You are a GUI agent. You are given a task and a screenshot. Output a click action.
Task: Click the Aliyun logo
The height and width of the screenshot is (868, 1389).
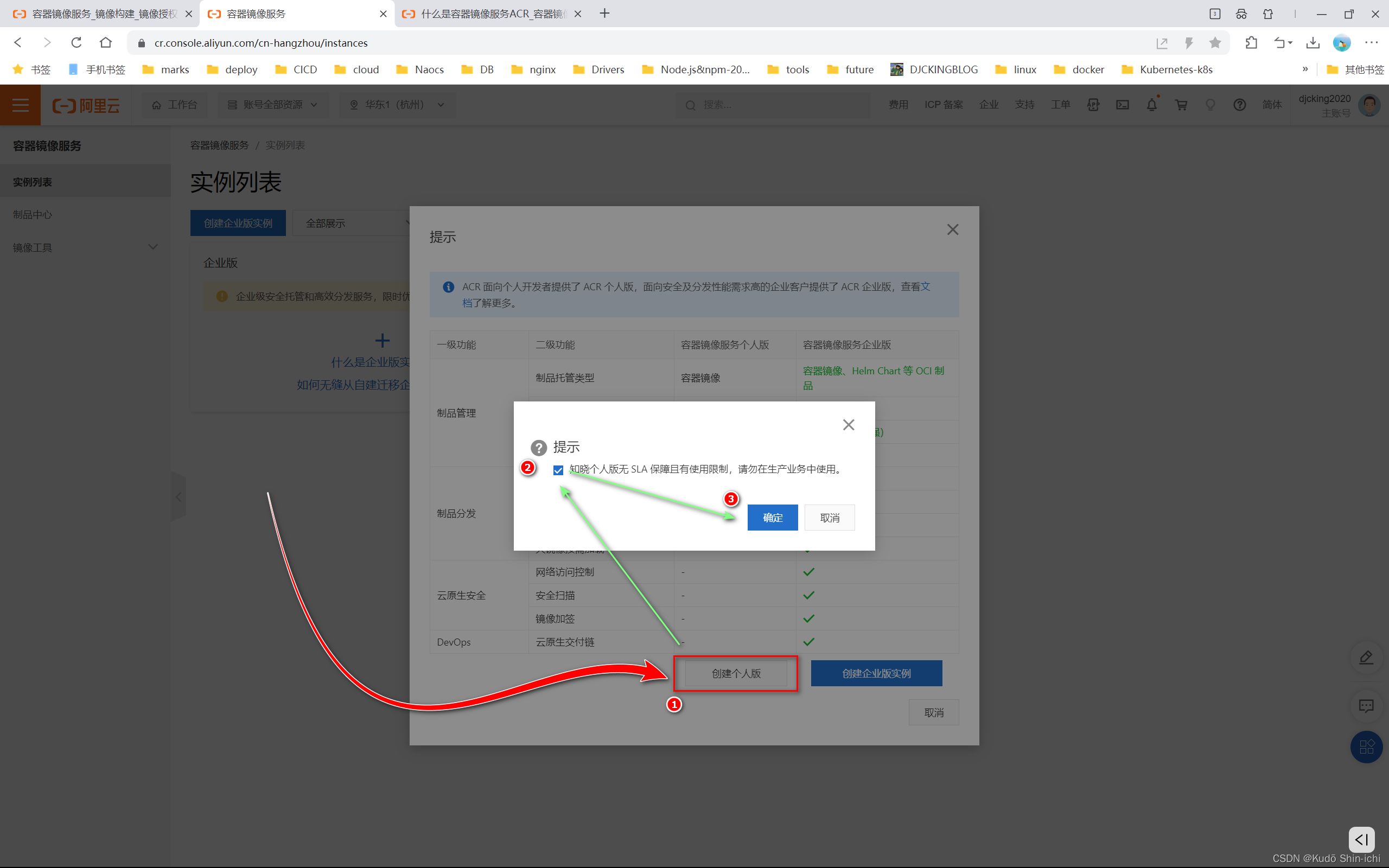[x=86, y=105]
